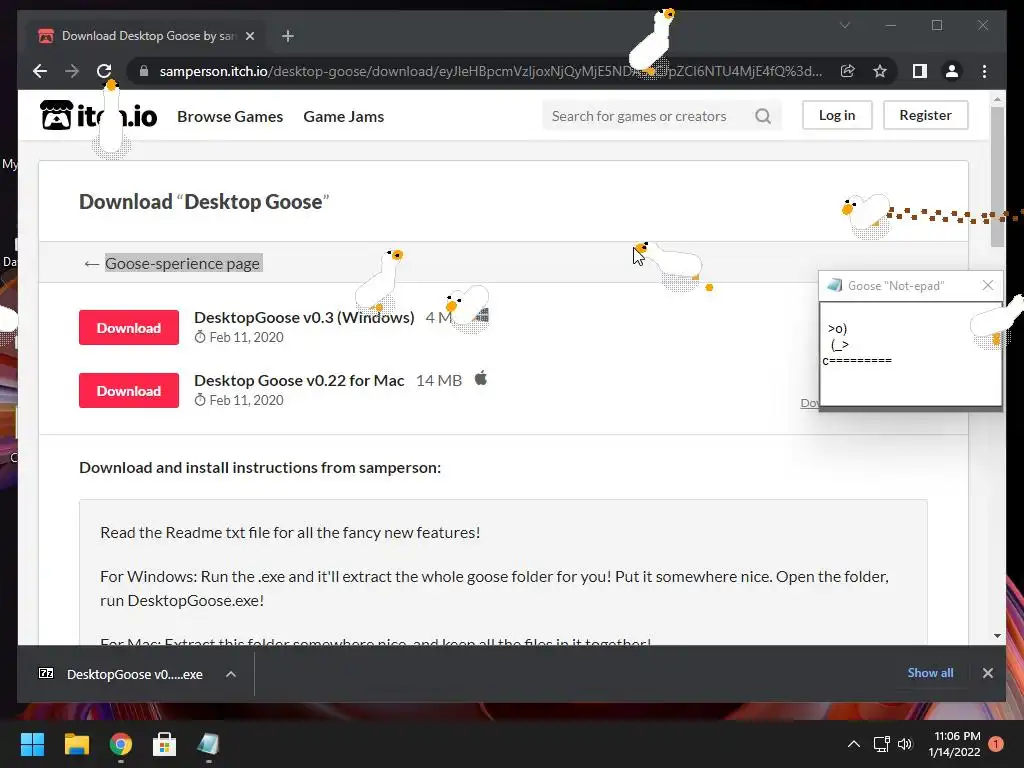Open the clock showing 11:06 PM
The width and height of the screenshot is (1024, 768).
954,744
